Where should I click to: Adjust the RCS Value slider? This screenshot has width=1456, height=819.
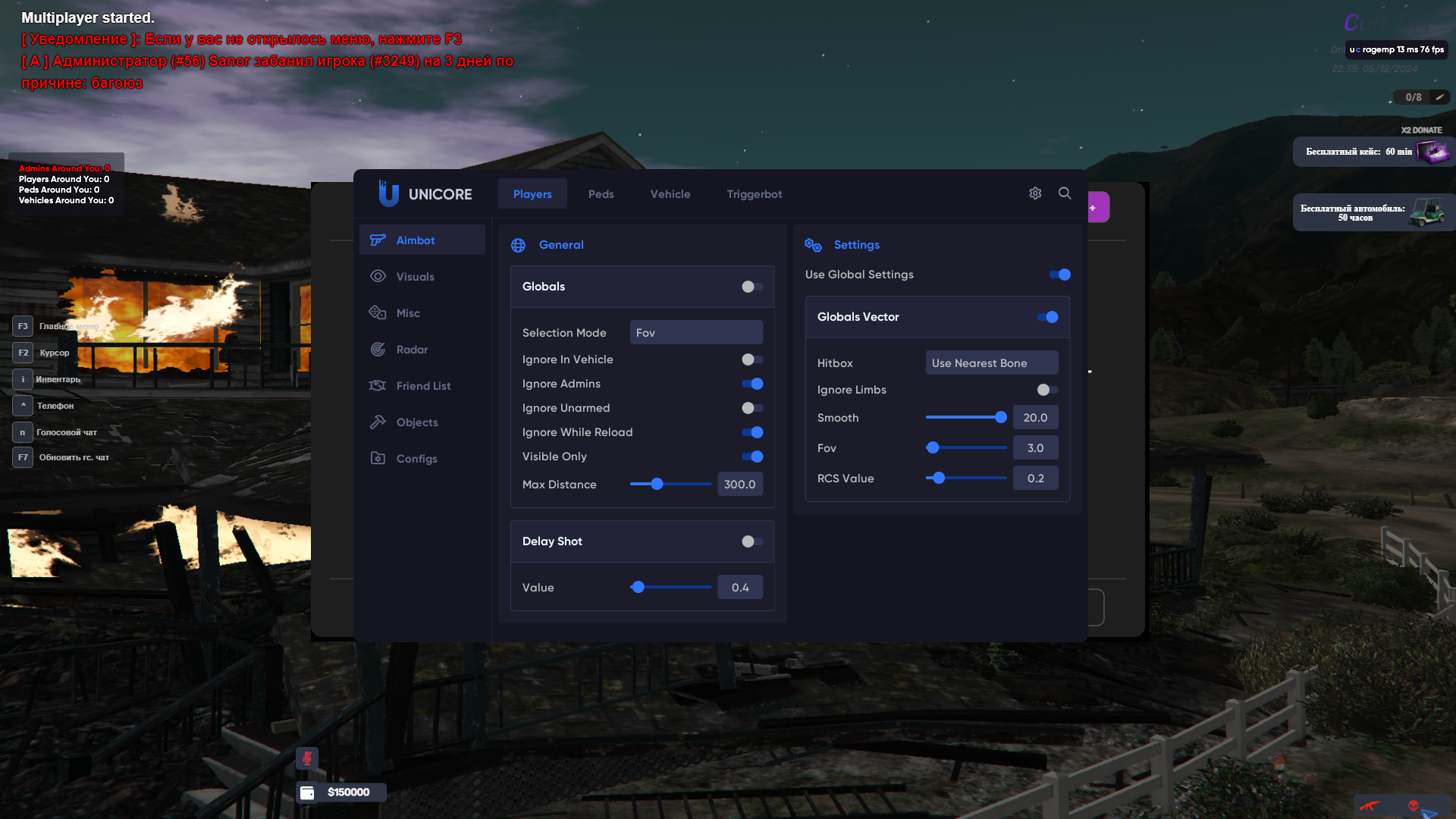click(x=966, y=478)
